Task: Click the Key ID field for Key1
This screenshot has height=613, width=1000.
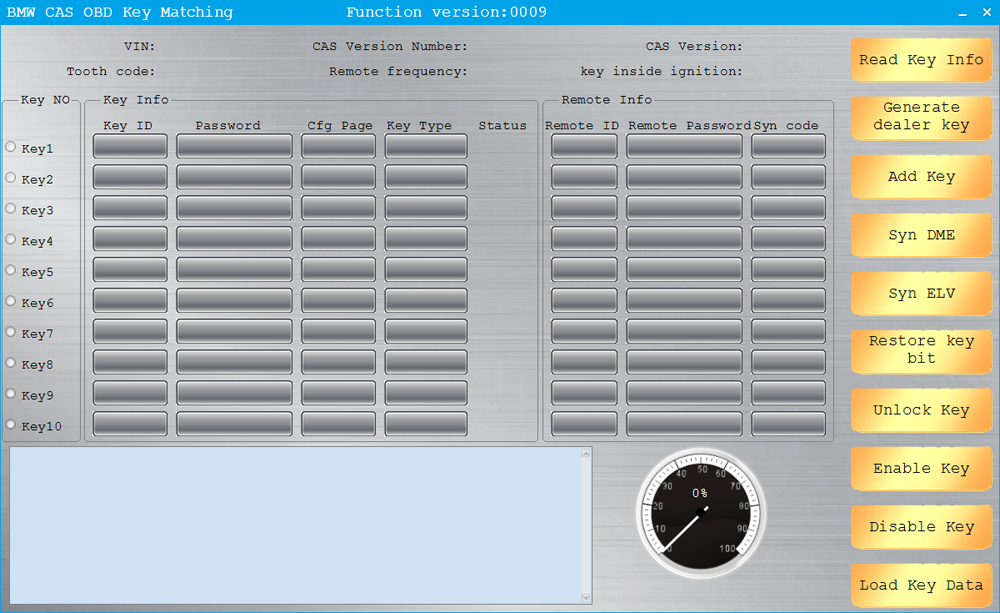Action: 130,146
